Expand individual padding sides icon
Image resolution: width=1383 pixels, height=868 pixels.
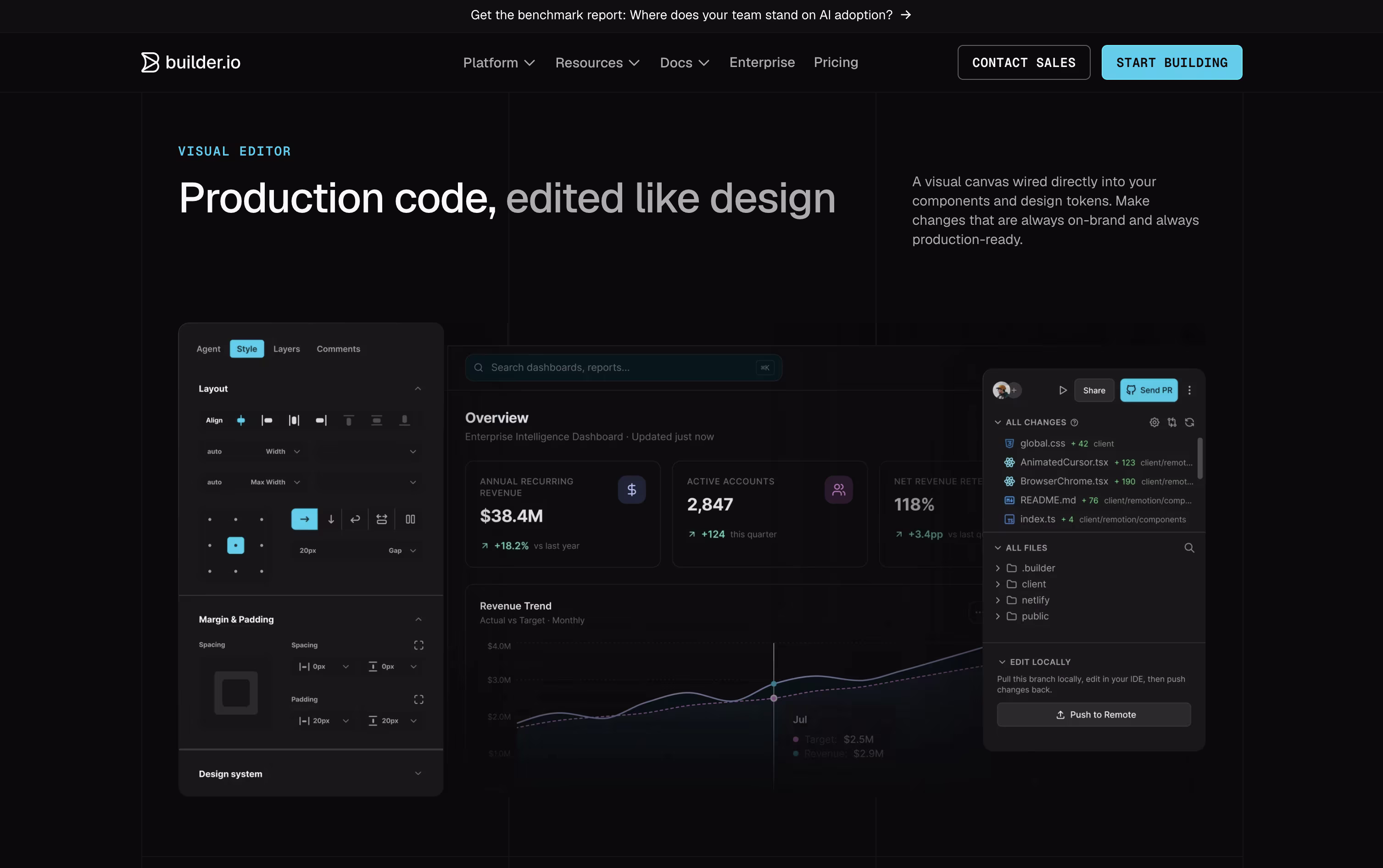418,699
